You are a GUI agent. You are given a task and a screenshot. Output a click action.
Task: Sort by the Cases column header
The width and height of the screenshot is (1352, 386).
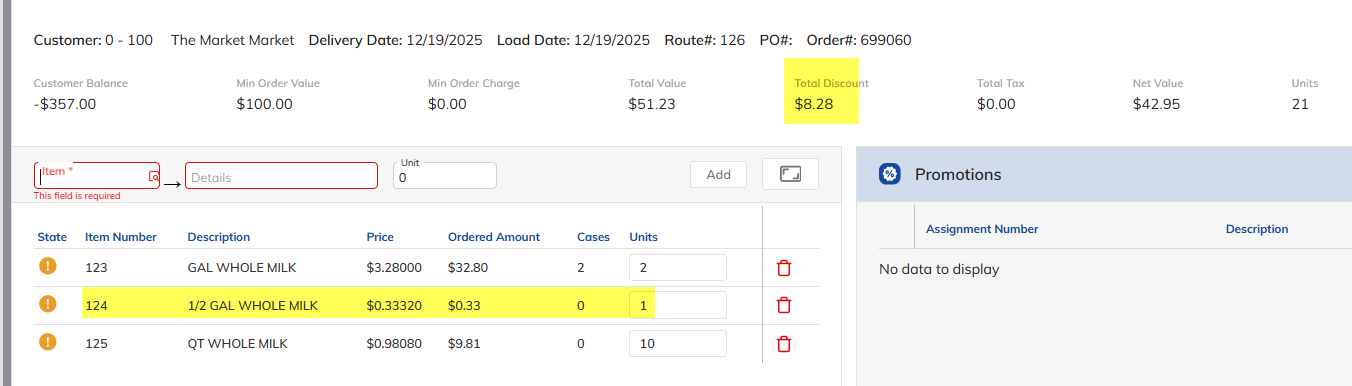click(594, 237)
